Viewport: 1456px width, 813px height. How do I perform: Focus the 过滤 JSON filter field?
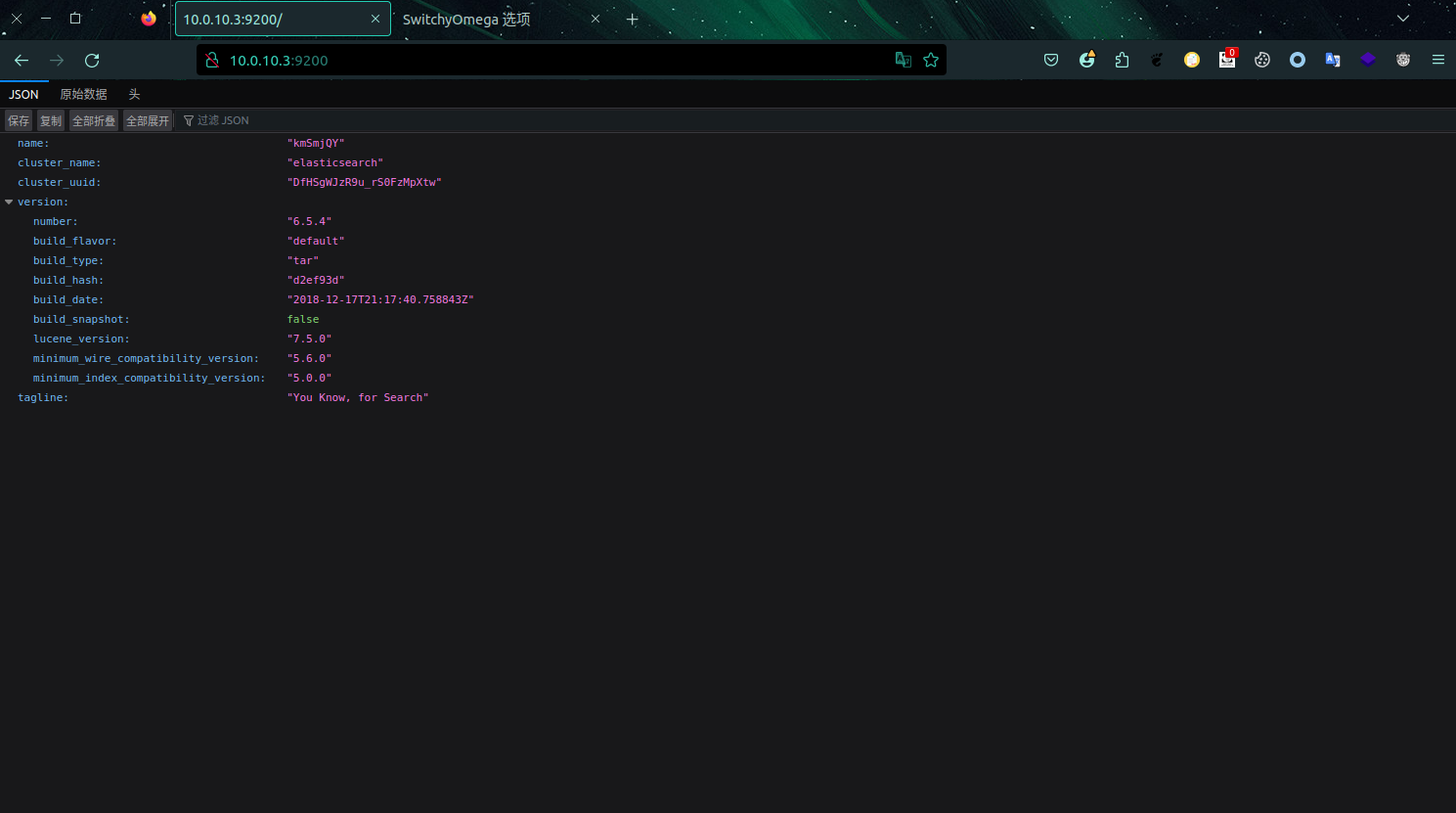[223, 120]
